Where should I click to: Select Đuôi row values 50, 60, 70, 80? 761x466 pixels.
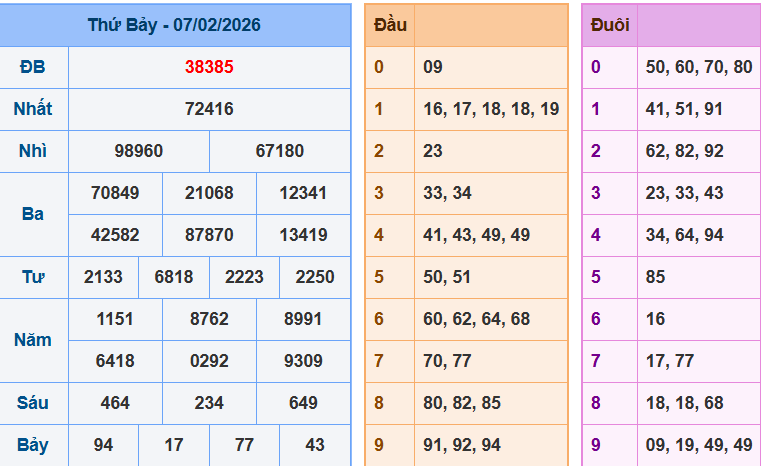tap(699, 68)
